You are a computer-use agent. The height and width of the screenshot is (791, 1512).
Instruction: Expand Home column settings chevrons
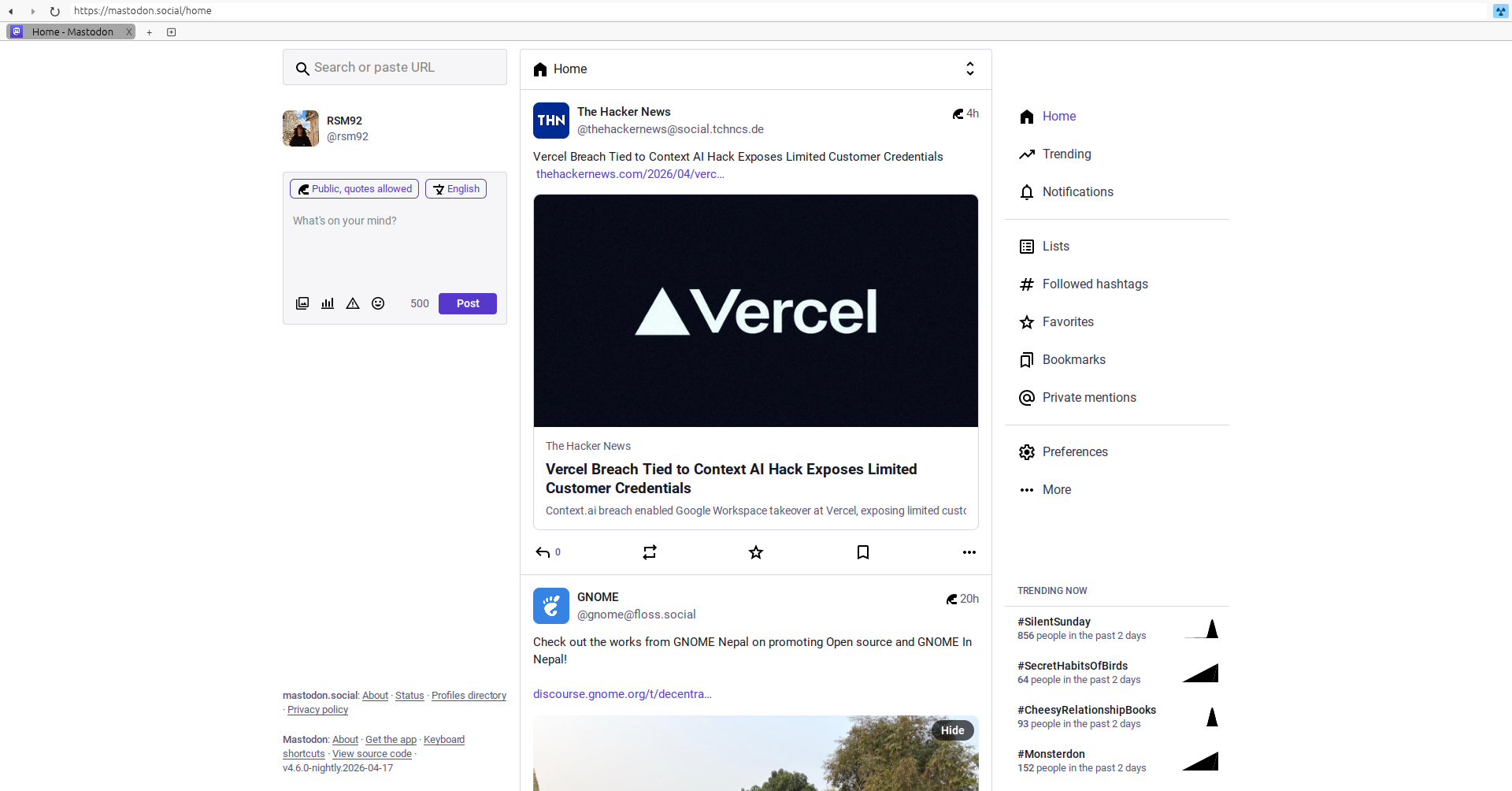point(969,69)
